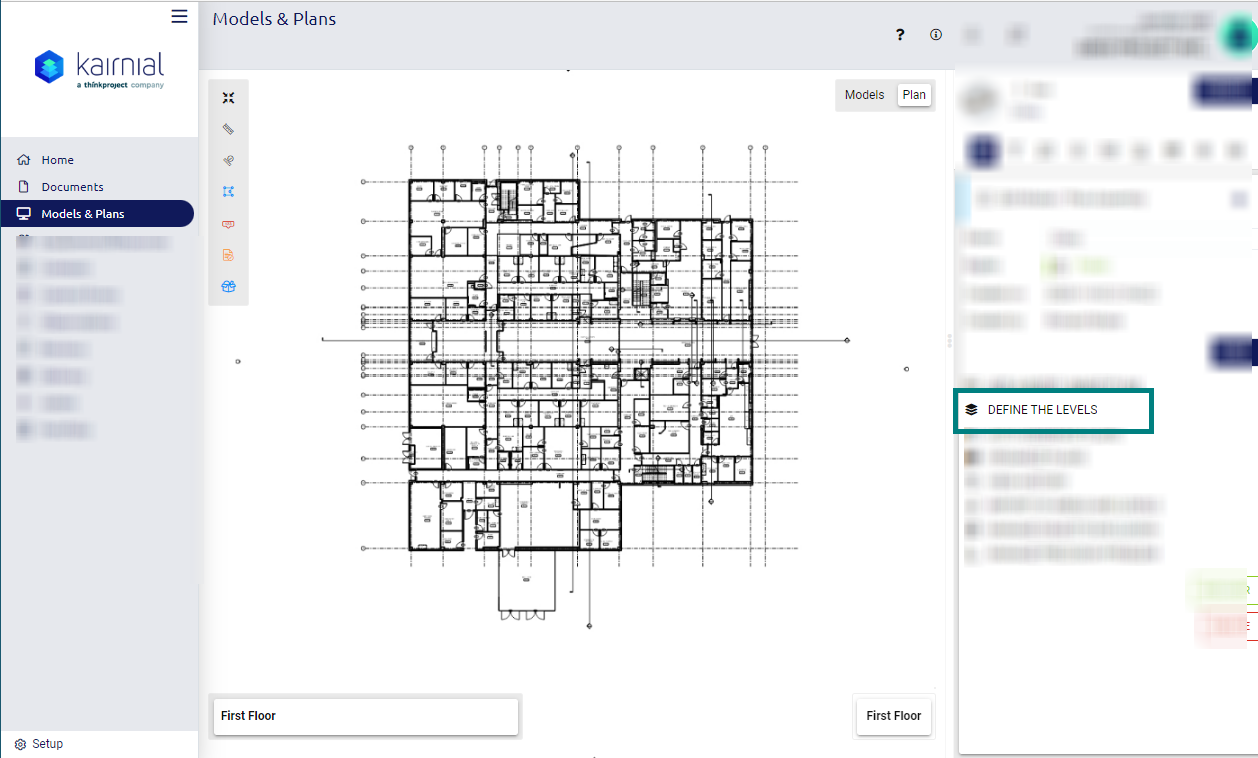Open Documents from the sidebar

tap(72, 187)
